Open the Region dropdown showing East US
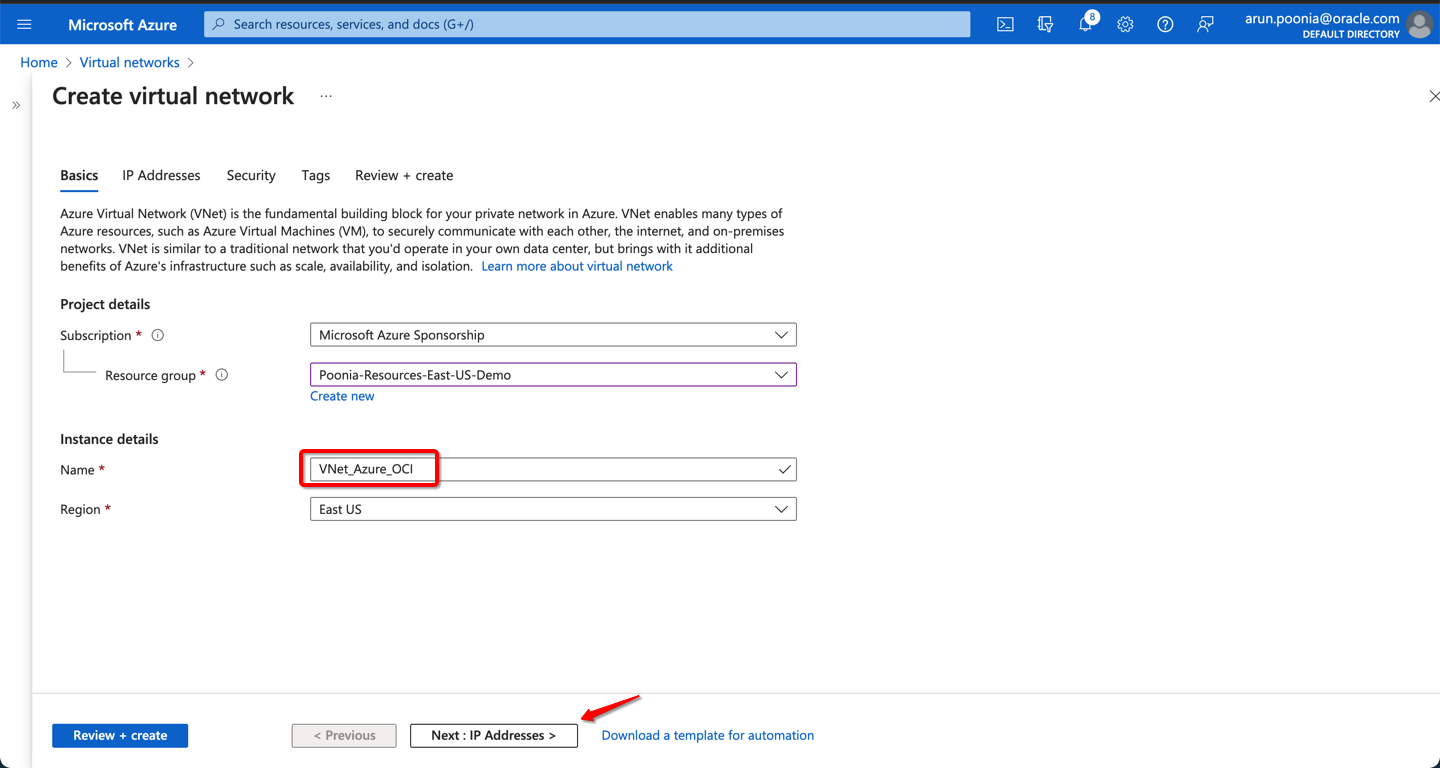Viewport: 1440px width, 769px height. point(553,509)
